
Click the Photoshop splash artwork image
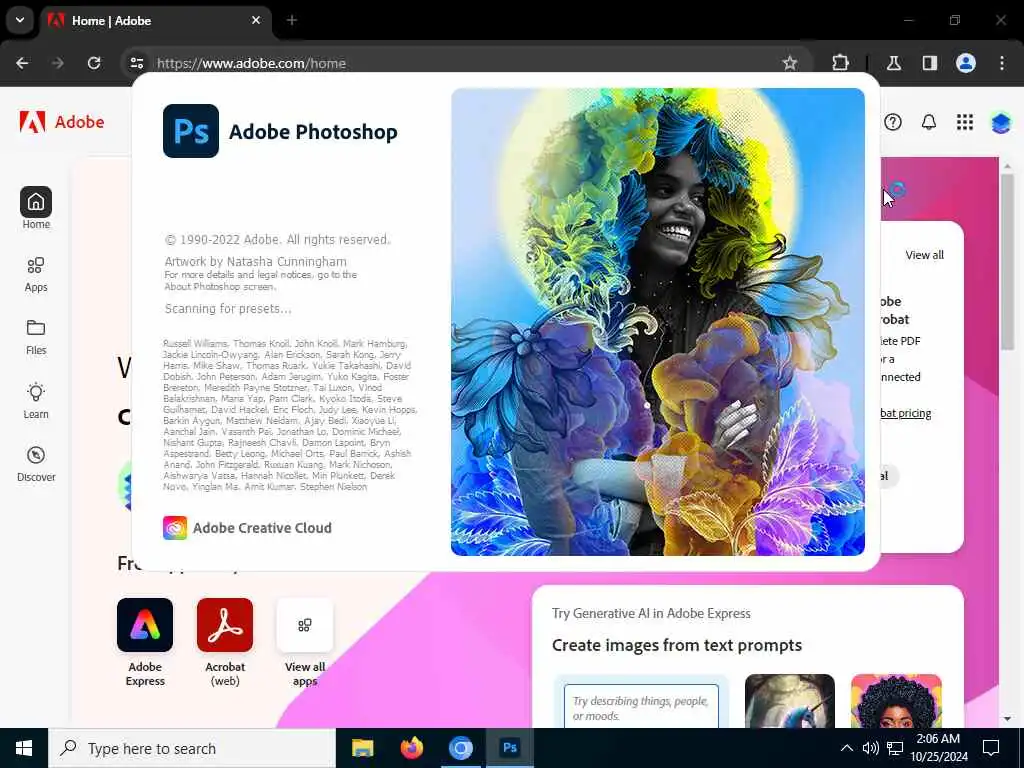point(658,321)
